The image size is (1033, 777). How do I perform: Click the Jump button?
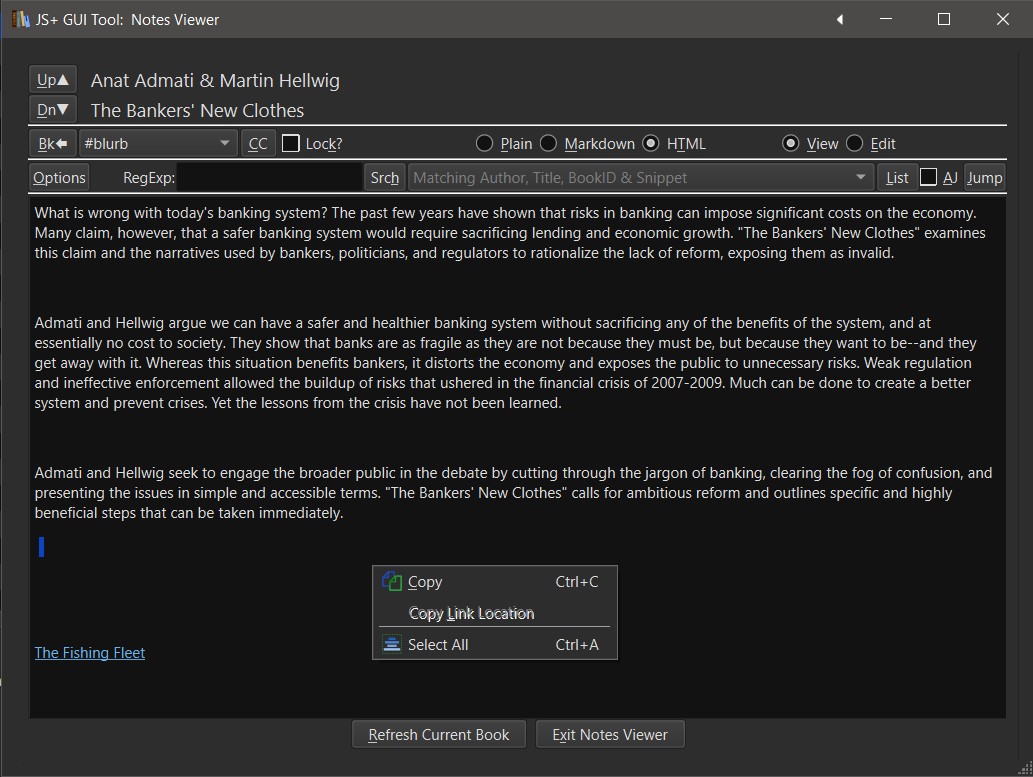point(984,178)
